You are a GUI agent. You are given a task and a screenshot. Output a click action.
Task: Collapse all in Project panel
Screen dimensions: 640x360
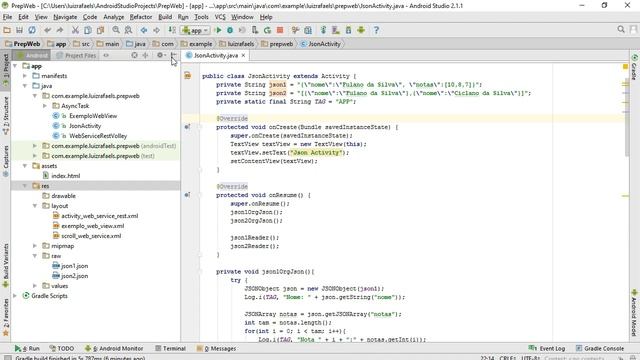(x=145, y=55)
